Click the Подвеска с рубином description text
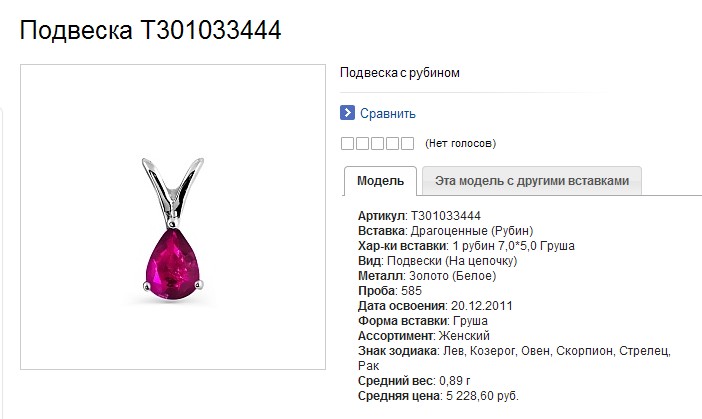The width and height of the screenshot is (702, 419). (400, 73)
